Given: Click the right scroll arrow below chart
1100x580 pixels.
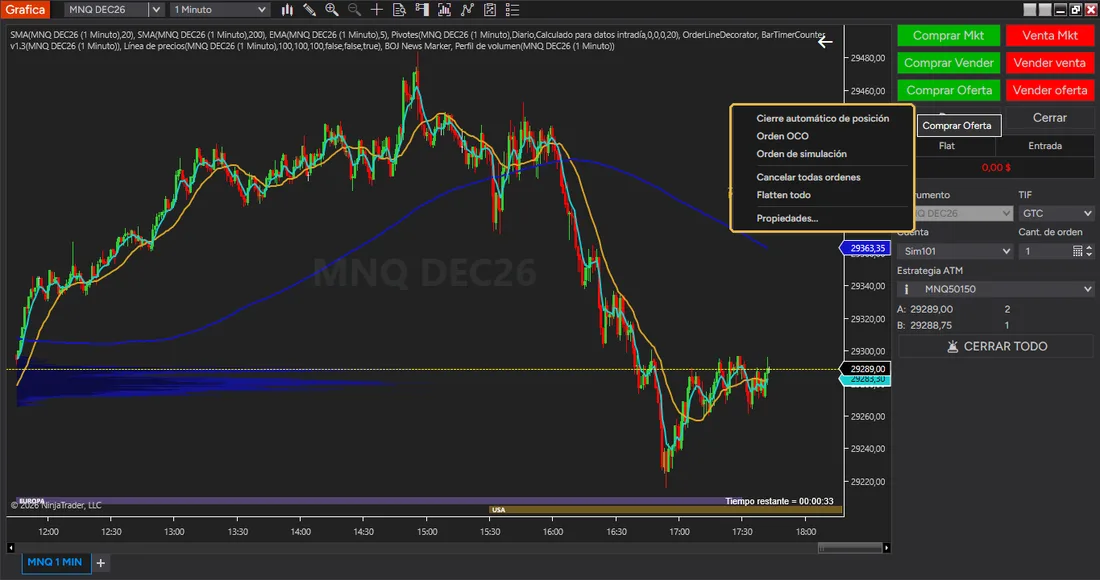Looking at the screenshot, I should point(887,548).
